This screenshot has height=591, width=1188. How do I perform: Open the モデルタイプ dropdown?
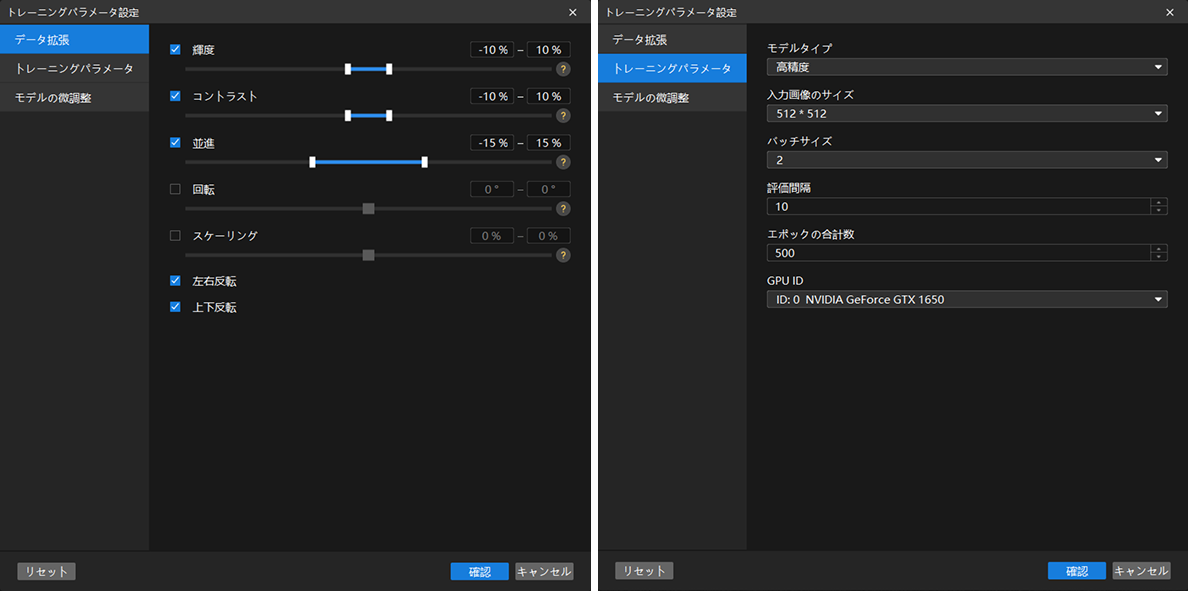coord(967,67)
